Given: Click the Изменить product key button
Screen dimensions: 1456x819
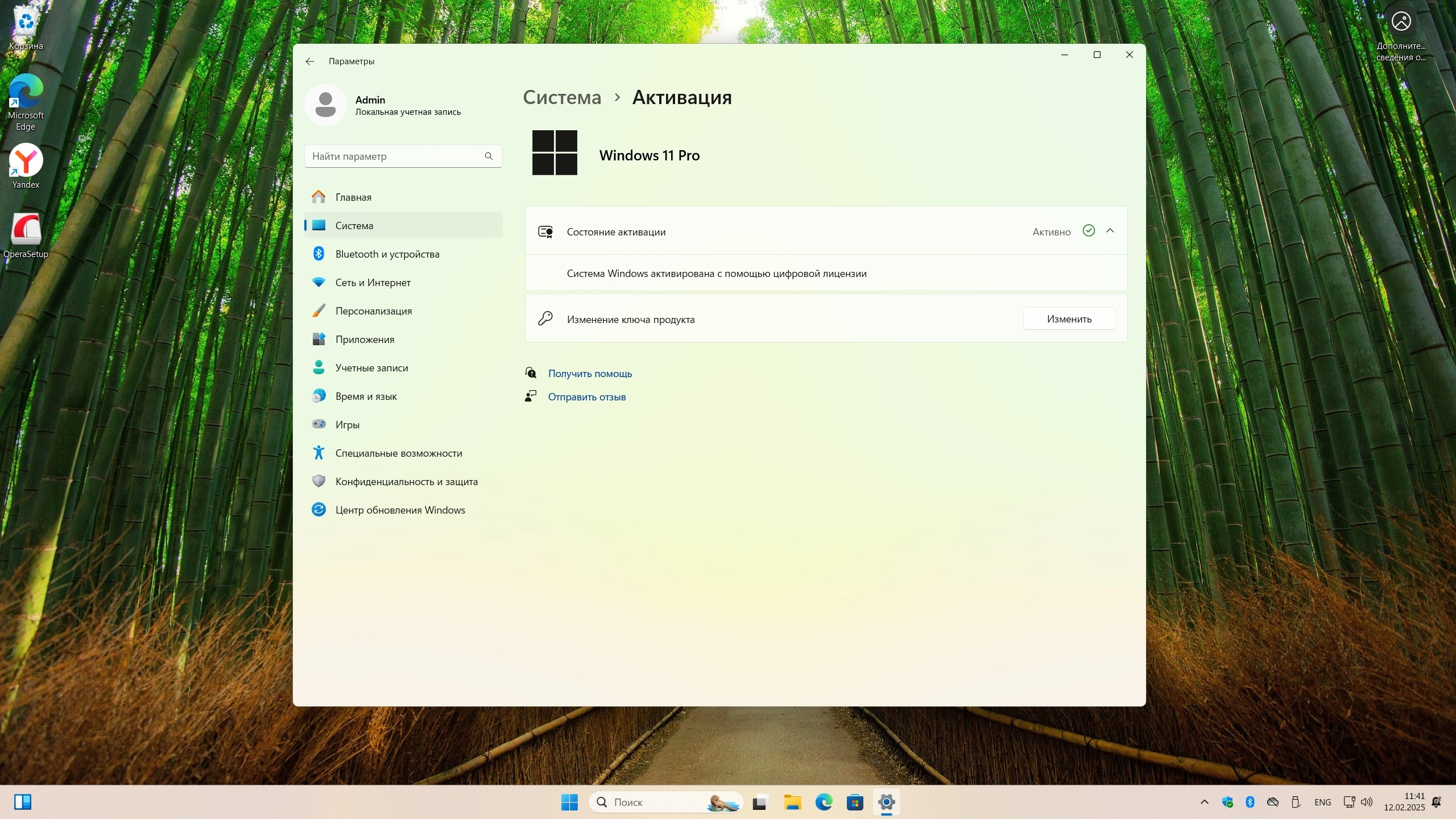Looking at the screenshot, I should point(1069,319).
